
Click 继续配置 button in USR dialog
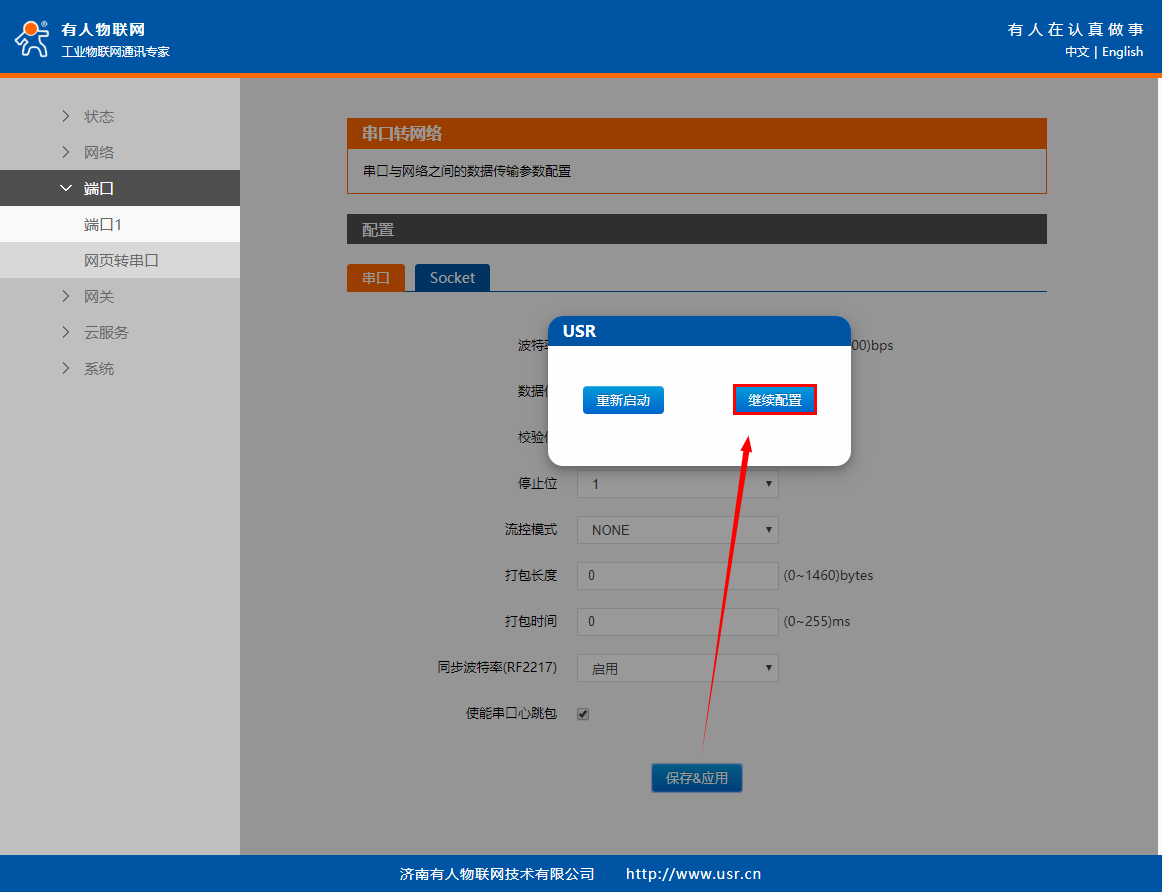tap(775, 400)
